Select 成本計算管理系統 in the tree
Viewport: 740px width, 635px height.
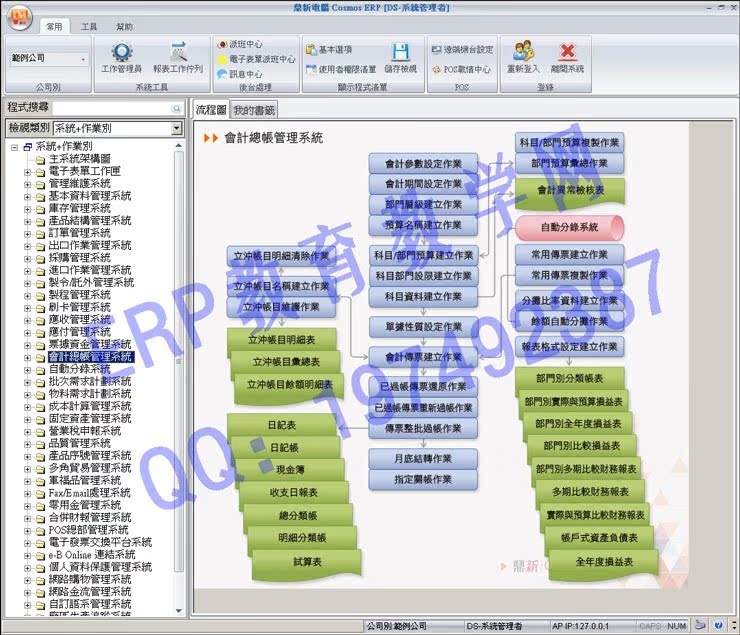pyautogui.click(x=90, y=406)
